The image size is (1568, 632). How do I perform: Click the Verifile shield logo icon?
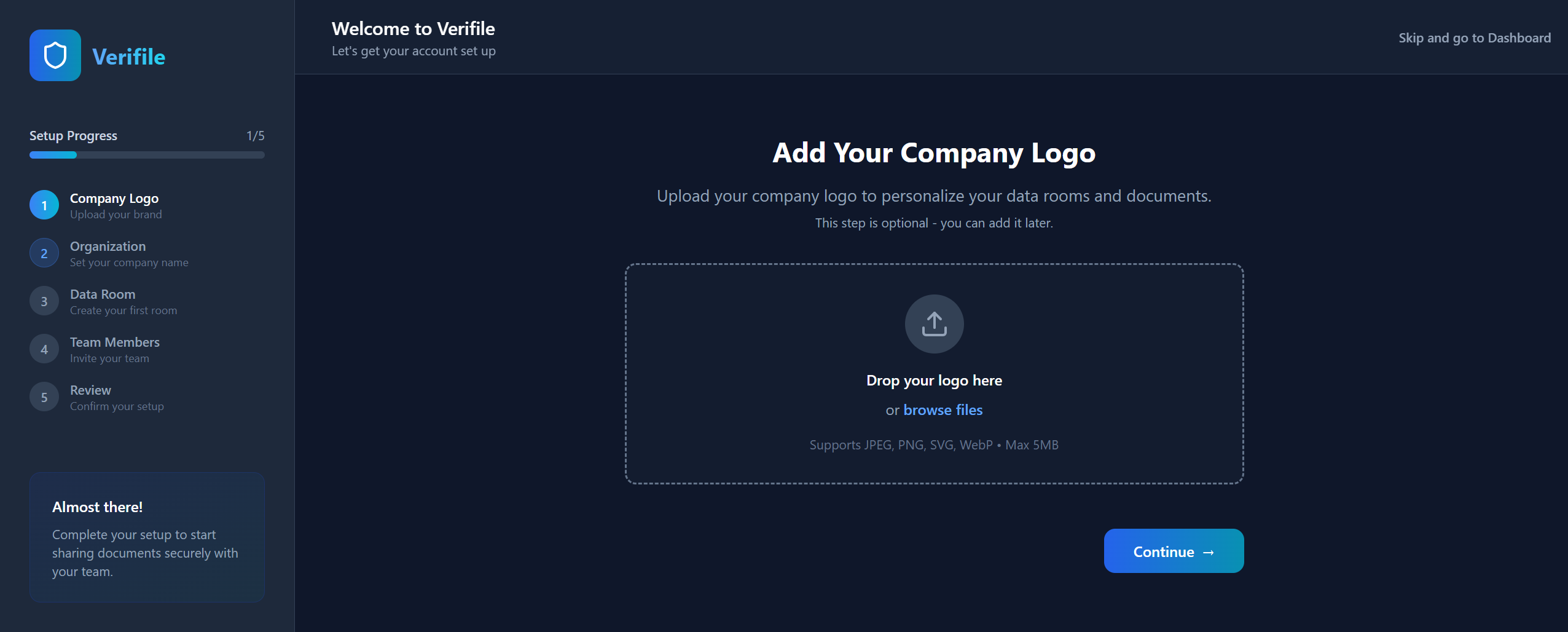tap(55, 55)
